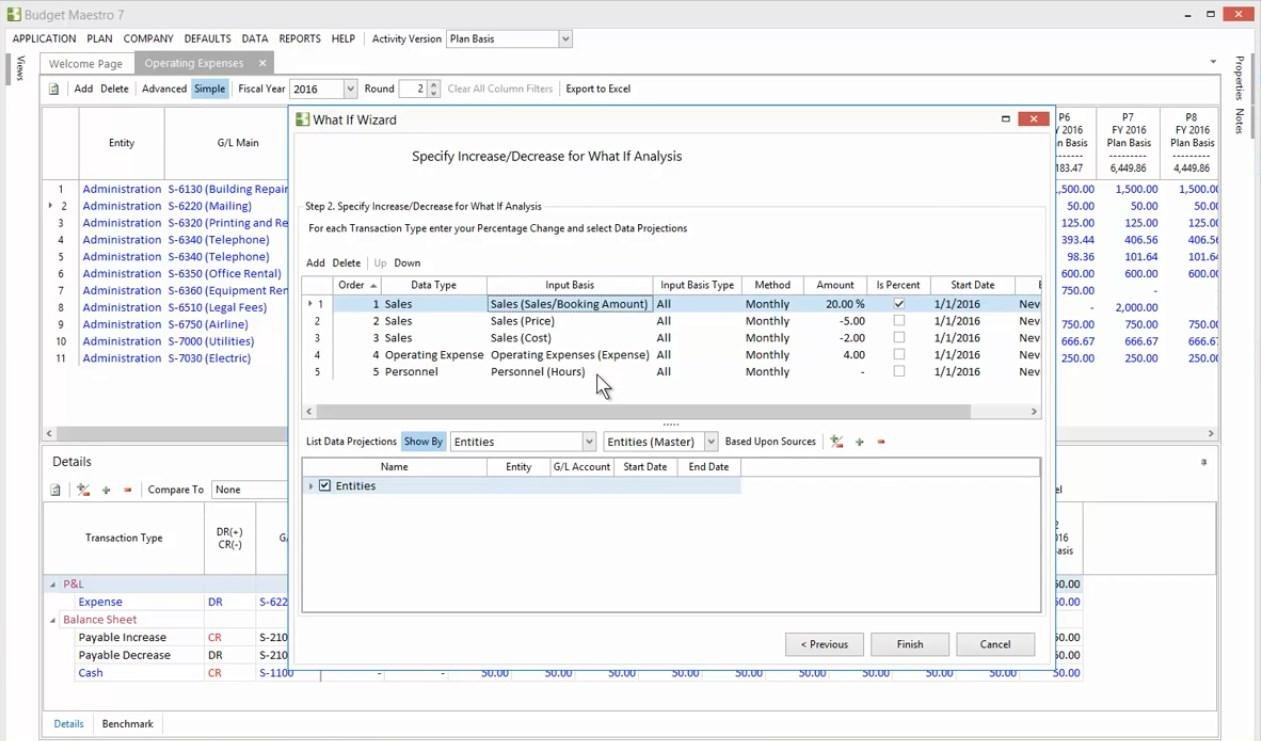Click Delete in the wizard transaction list

click(346, 263)
